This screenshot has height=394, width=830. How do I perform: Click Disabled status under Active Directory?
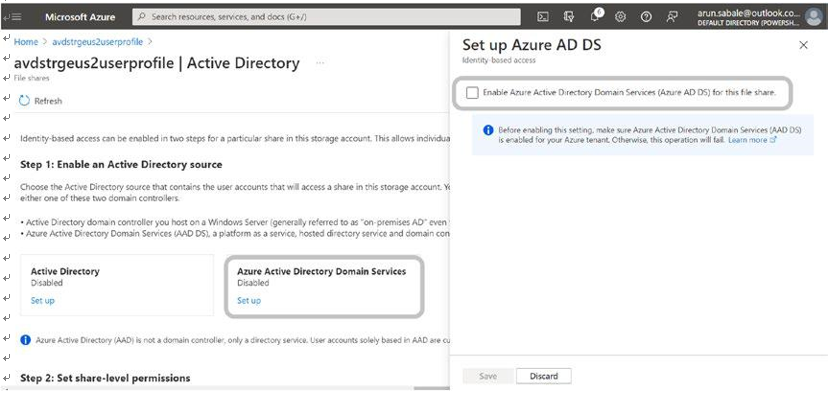click(47, 283)
